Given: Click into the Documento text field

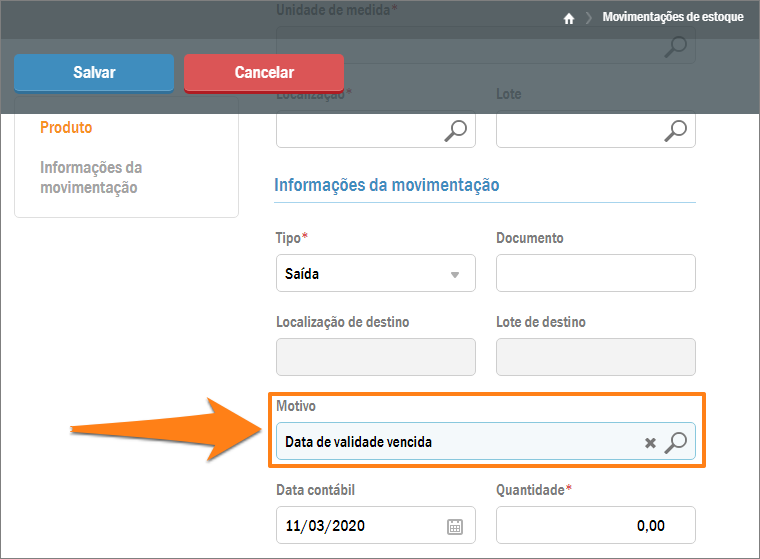Looking at the screenshot, I should [x=595, y=273].
